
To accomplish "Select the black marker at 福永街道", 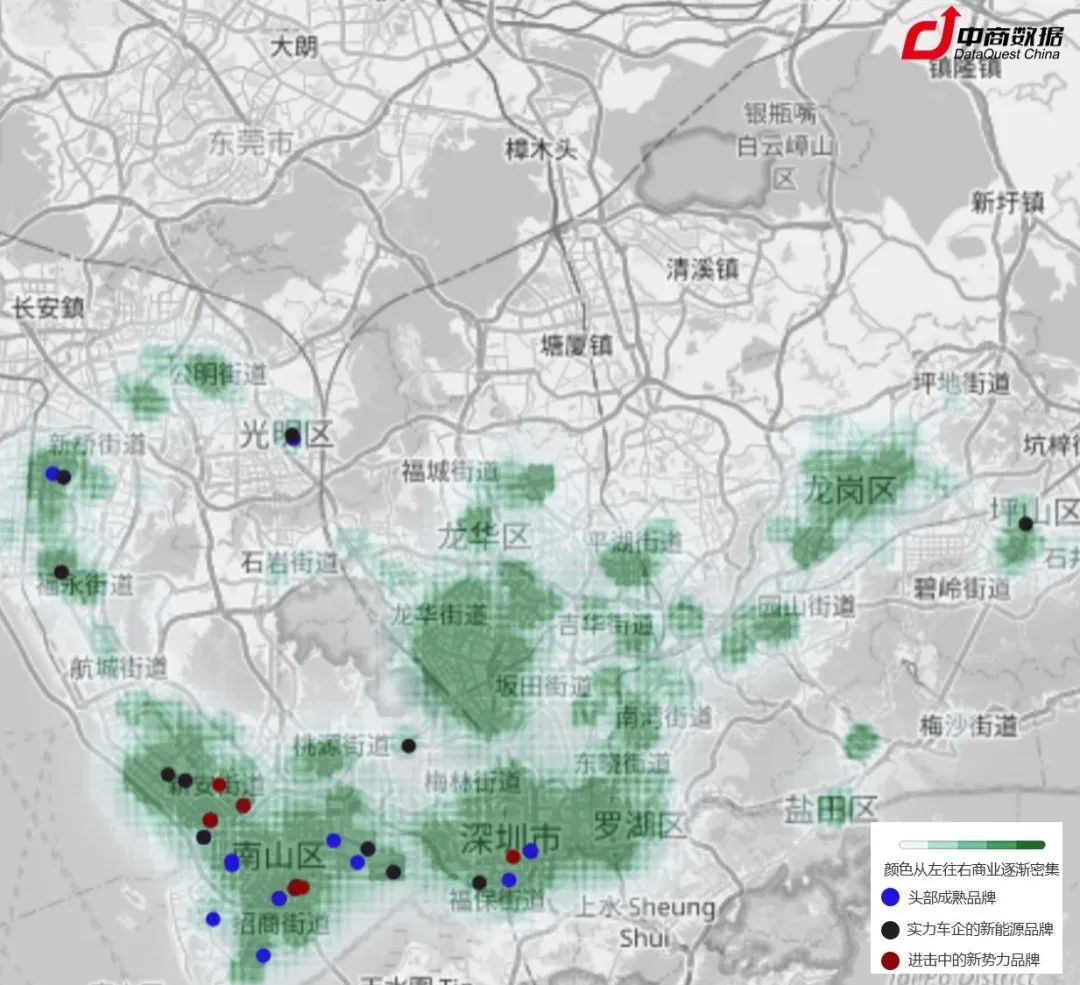I will [x=61, y=572].
